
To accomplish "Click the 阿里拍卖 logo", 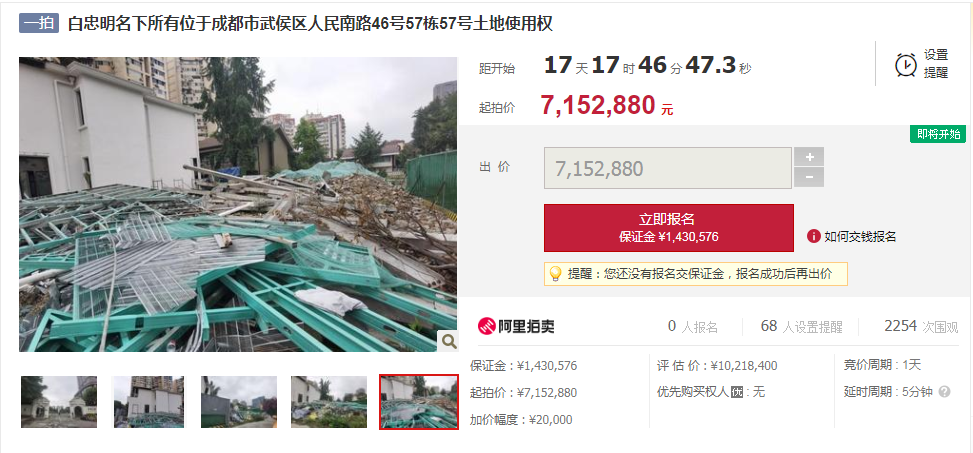I will 516,326.
